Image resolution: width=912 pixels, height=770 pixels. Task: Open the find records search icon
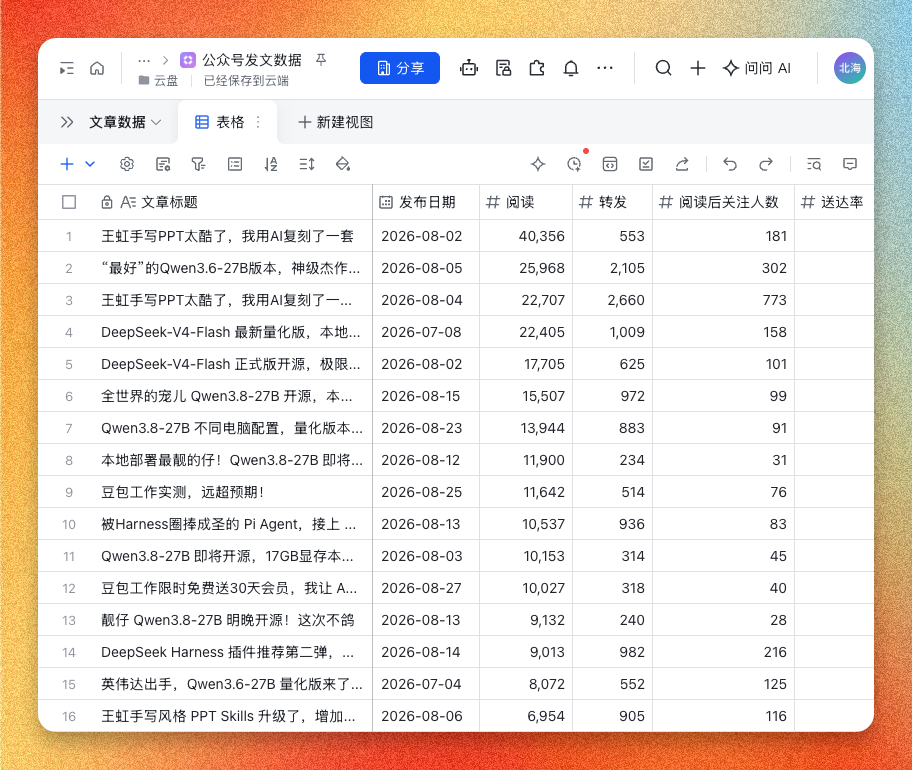coord(814,164)
